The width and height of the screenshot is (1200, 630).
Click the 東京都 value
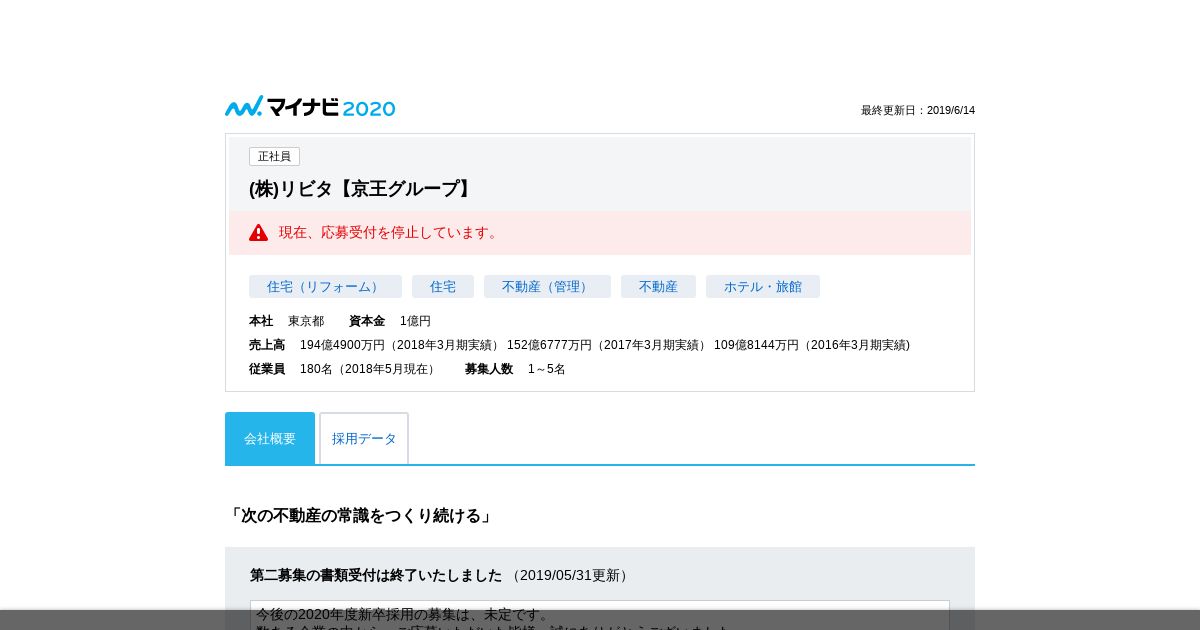coord(306,321)
